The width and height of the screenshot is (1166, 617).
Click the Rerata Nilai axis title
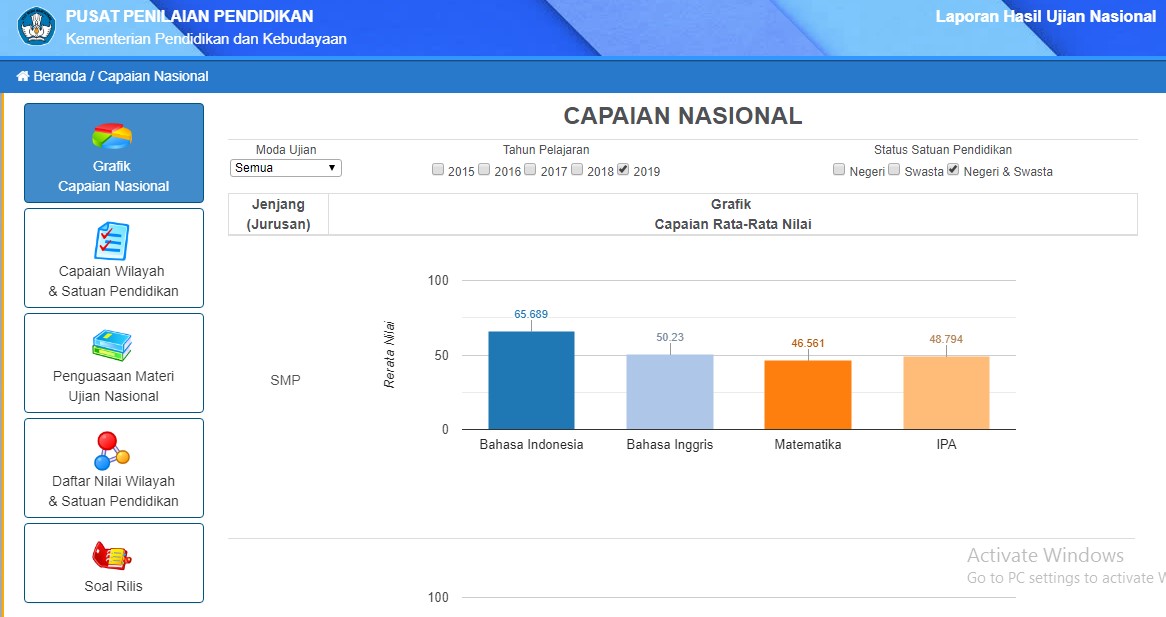click(389, 355)
